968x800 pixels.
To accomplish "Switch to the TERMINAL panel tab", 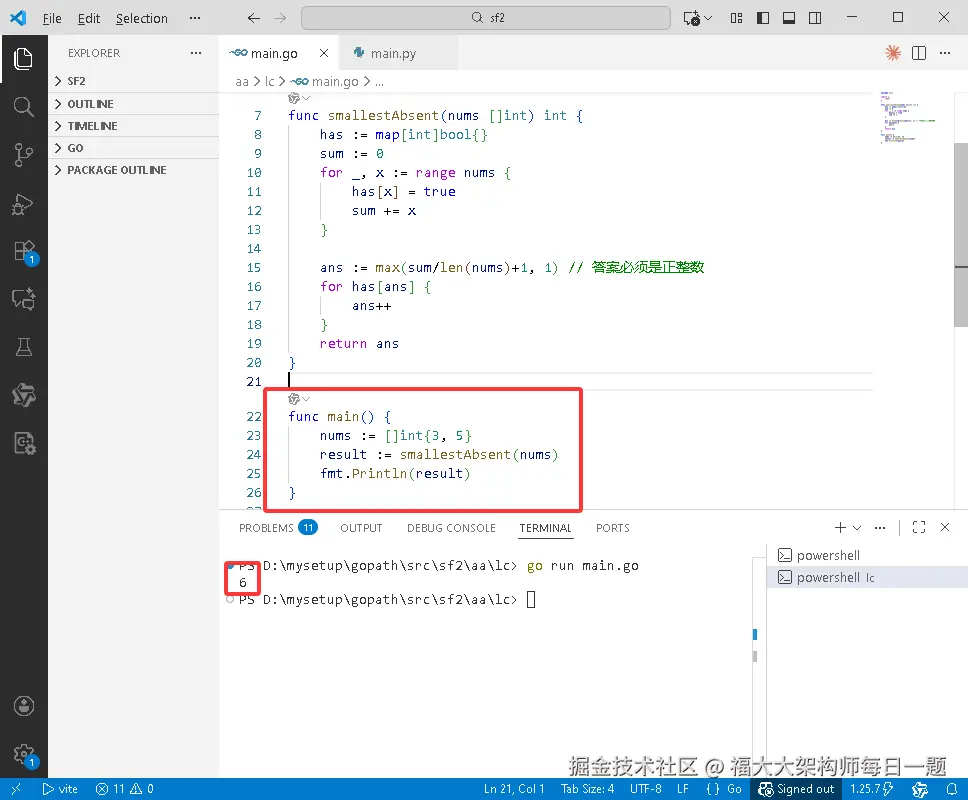I will [545, 528].
